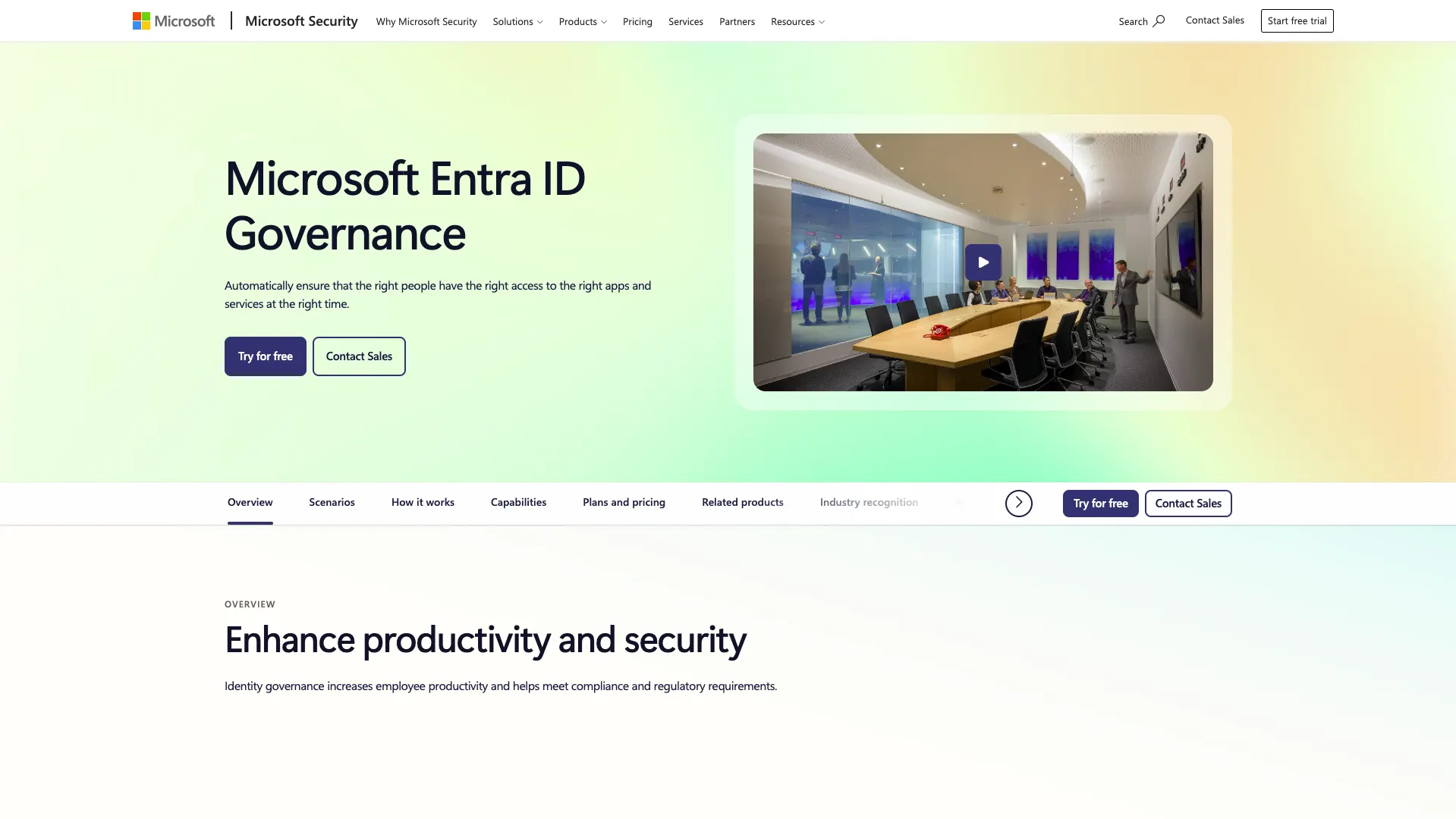This screenshot has width=1456, height=819.
Task: Open Pricing in the top navigation
Action: click(637, 21)
